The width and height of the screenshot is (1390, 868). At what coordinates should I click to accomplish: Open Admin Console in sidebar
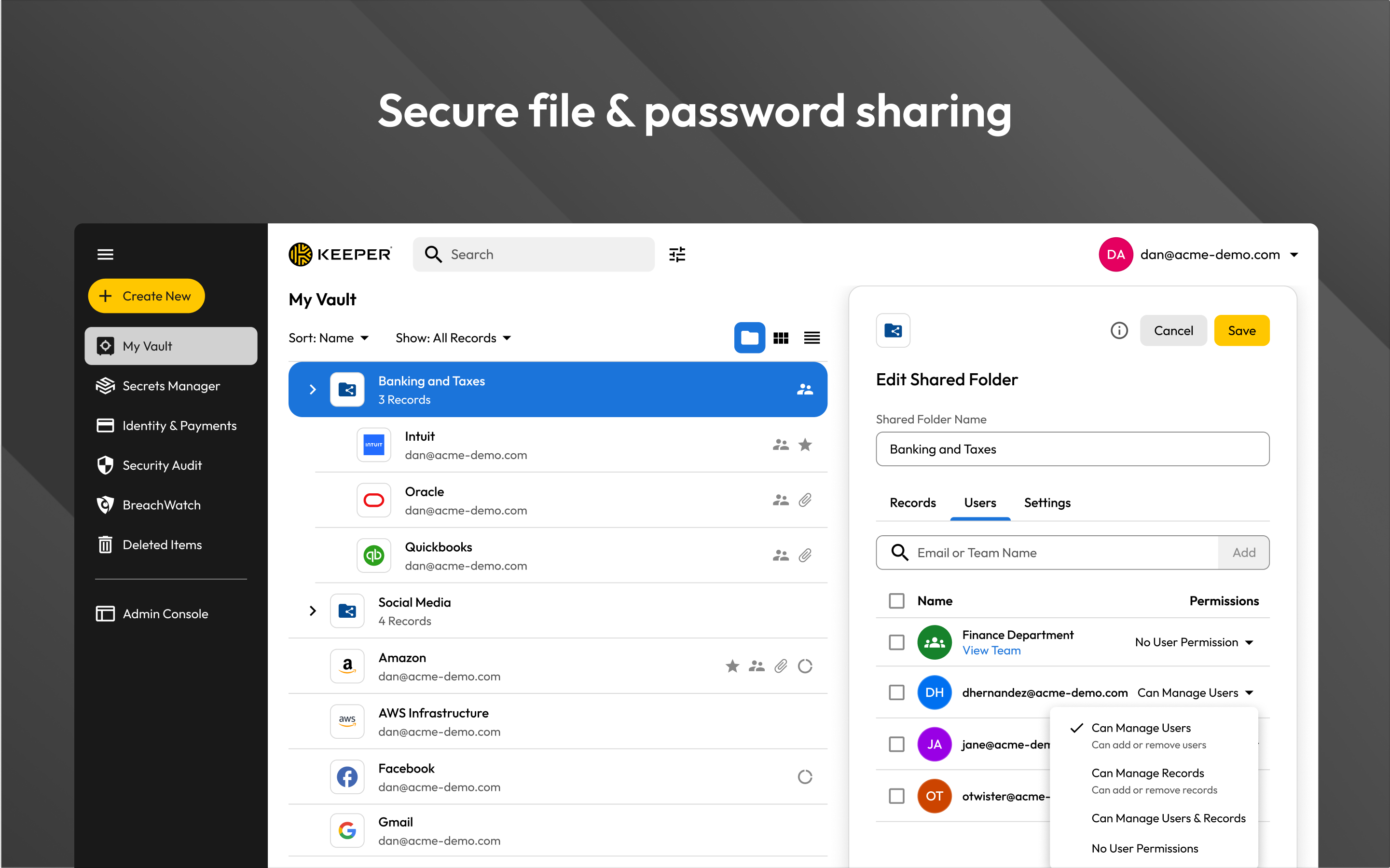tap(171, 614)
